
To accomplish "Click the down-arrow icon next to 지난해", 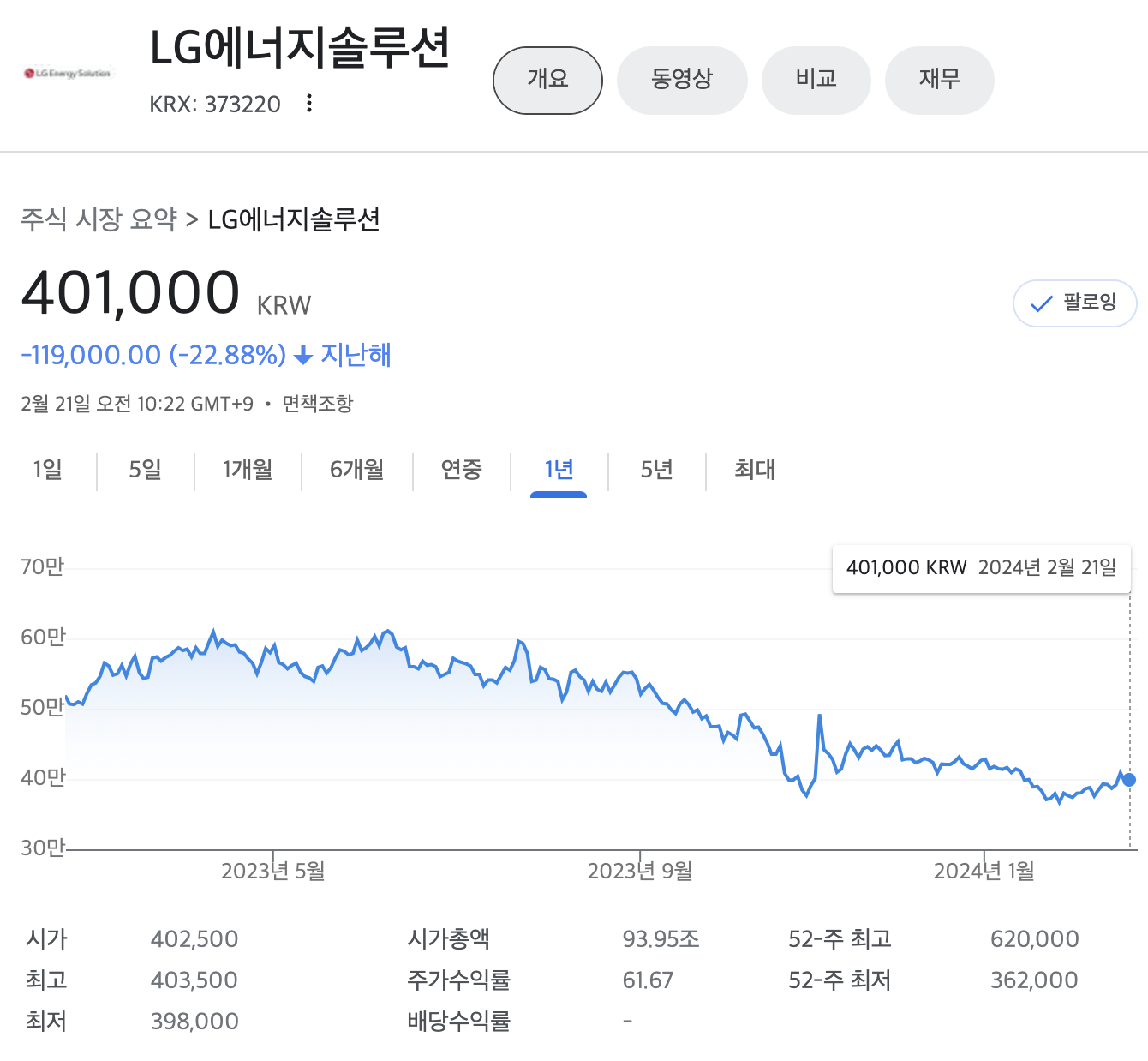I will point(302,355).
